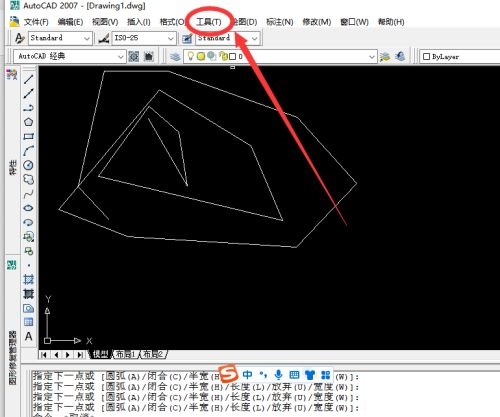Click the Sogou input method S logo
The height and width of the screenshot is (417, 500).
tap(228, 374)
